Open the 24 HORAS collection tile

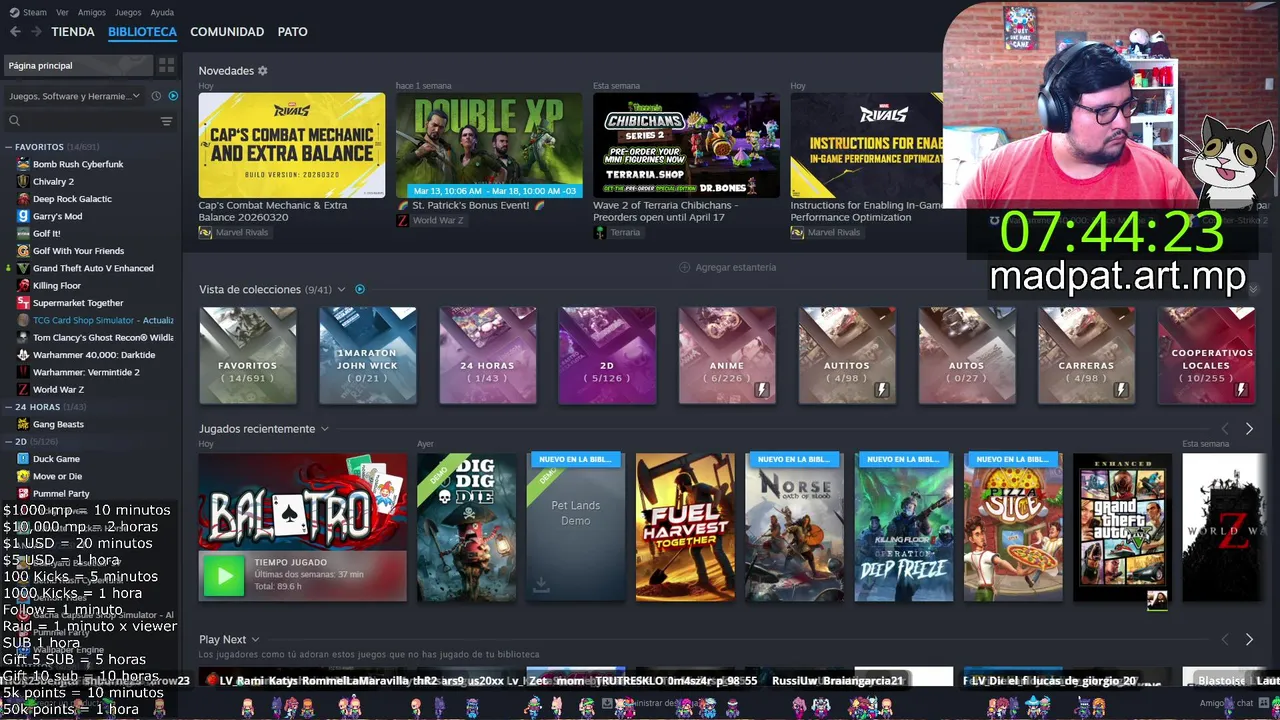(487, 356)
